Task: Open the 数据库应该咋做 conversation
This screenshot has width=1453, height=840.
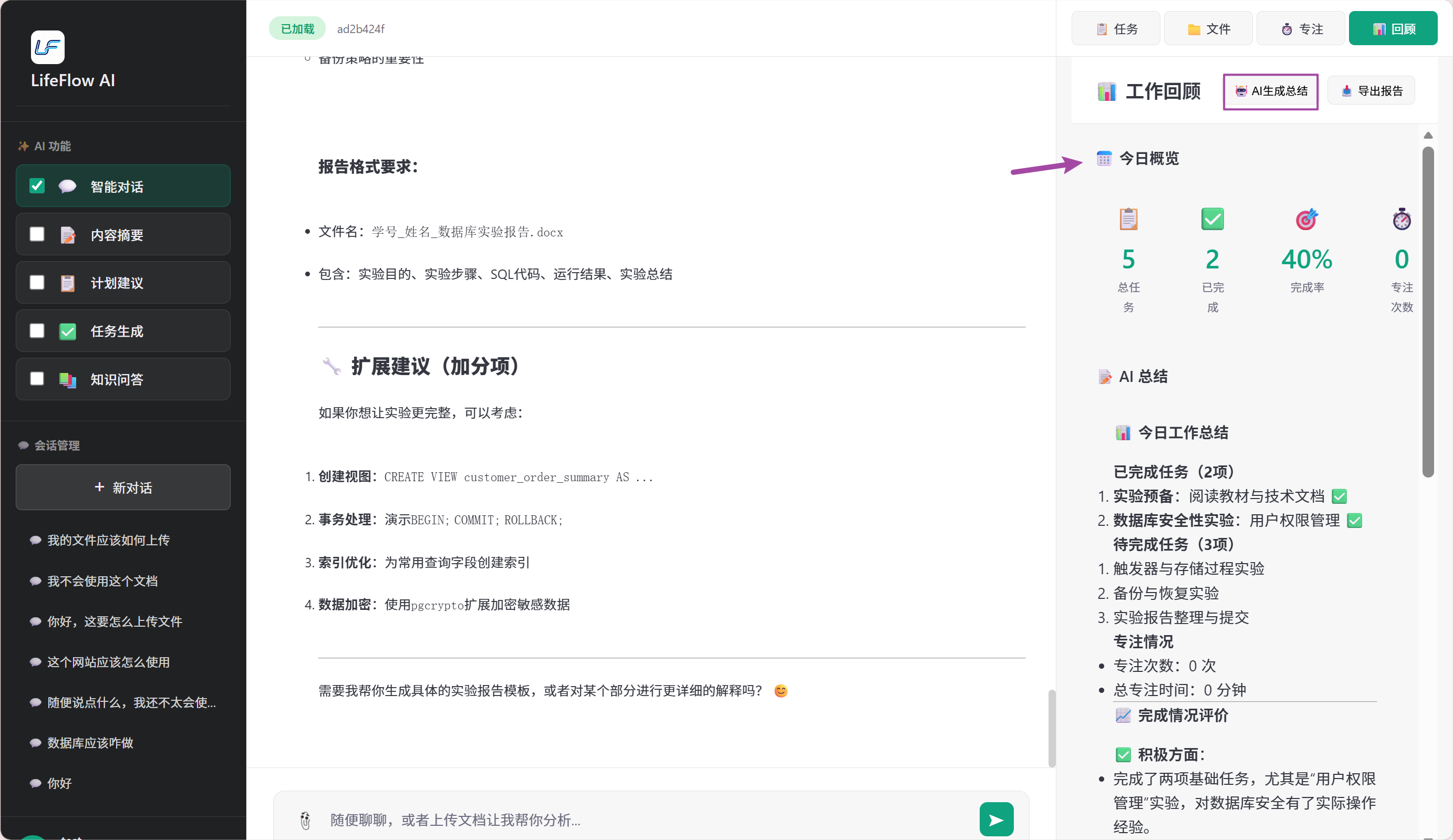Action: pos(90,743)
